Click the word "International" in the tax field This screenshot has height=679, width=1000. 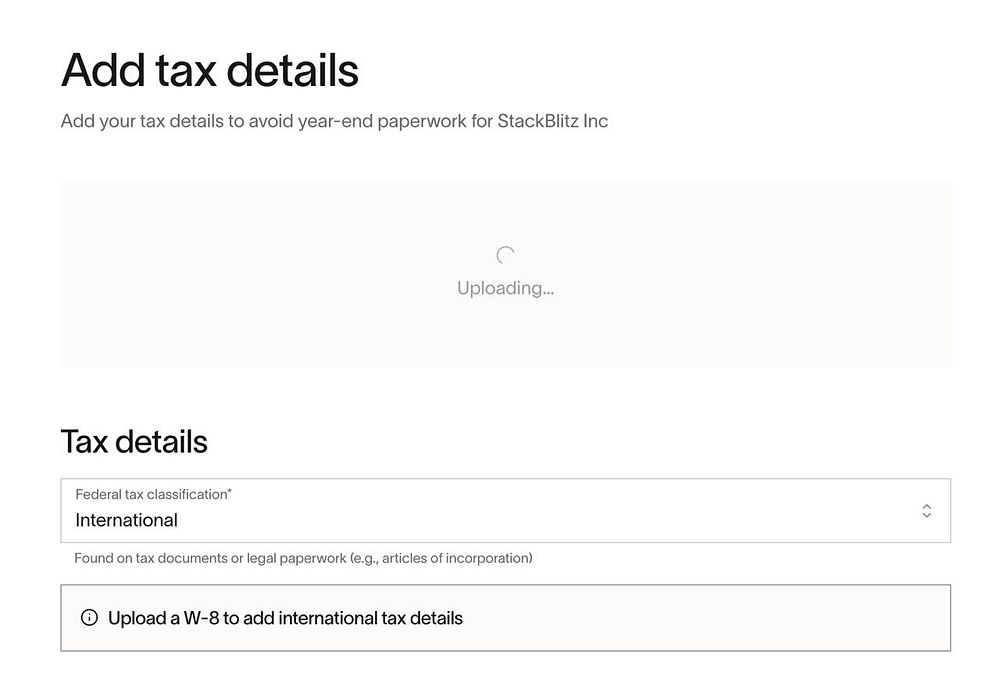[127, 520]
